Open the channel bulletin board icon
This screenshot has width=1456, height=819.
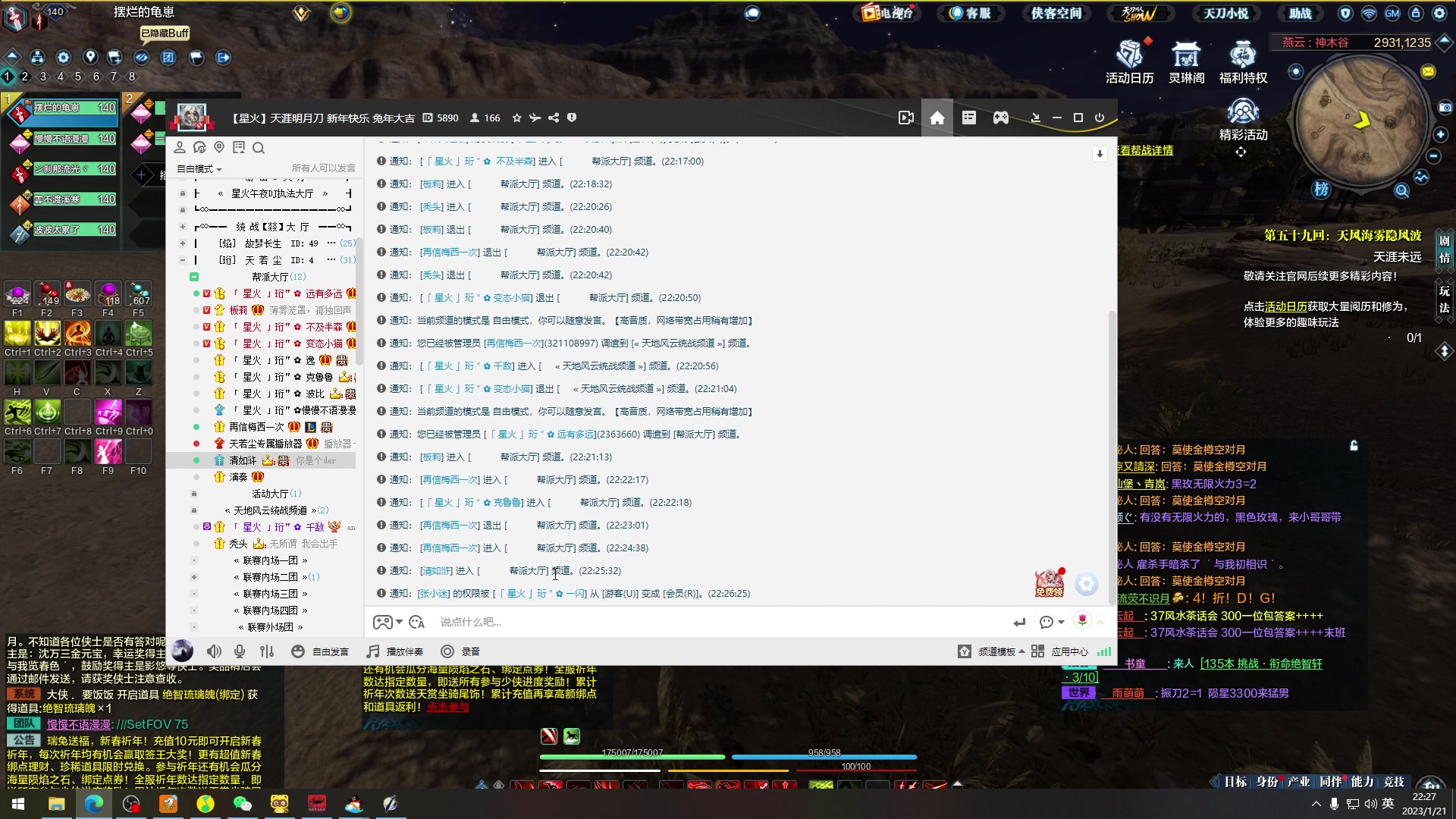tap(239, 147)
